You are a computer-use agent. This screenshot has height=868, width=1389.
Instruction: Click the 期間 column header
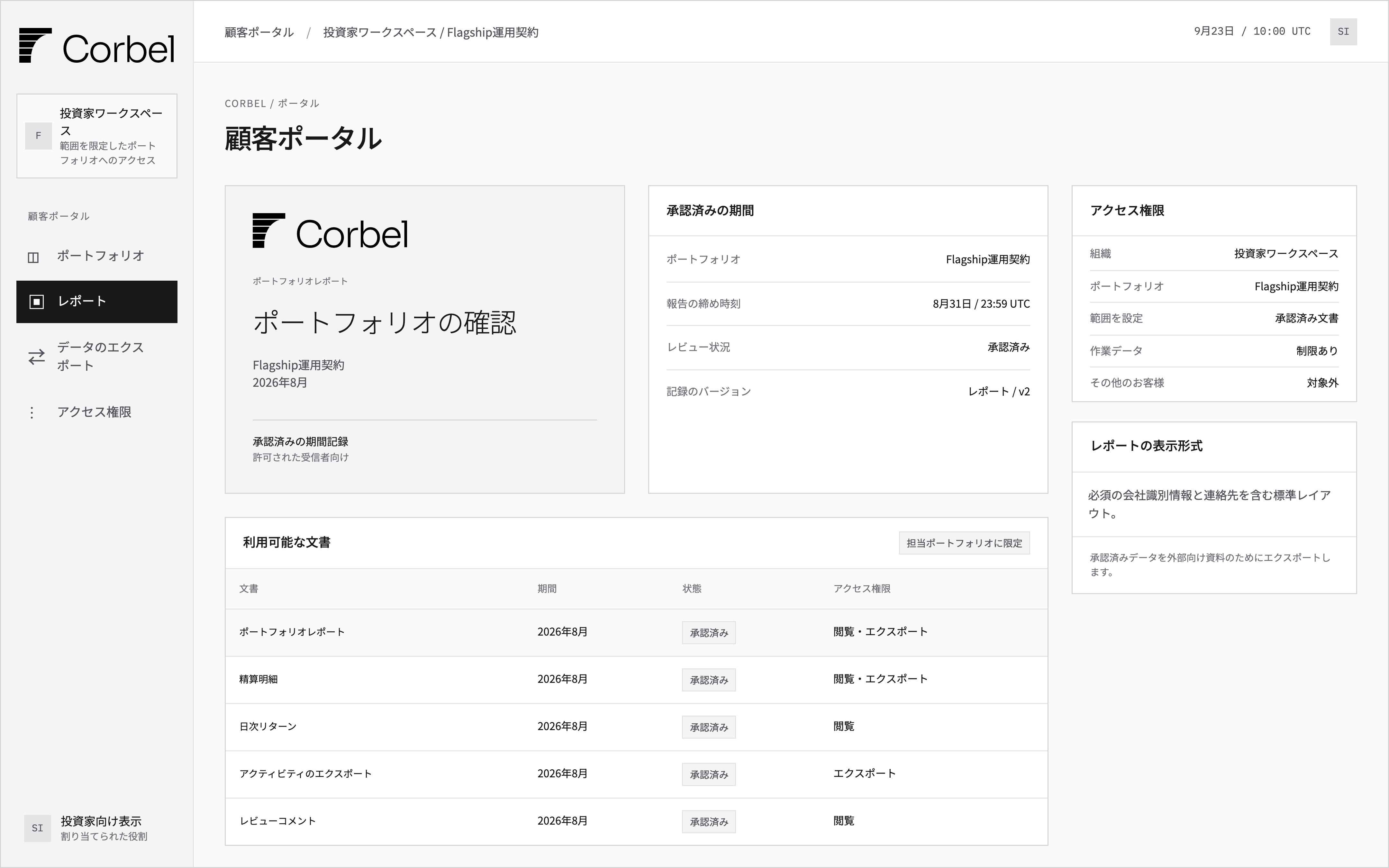[547, 588]
